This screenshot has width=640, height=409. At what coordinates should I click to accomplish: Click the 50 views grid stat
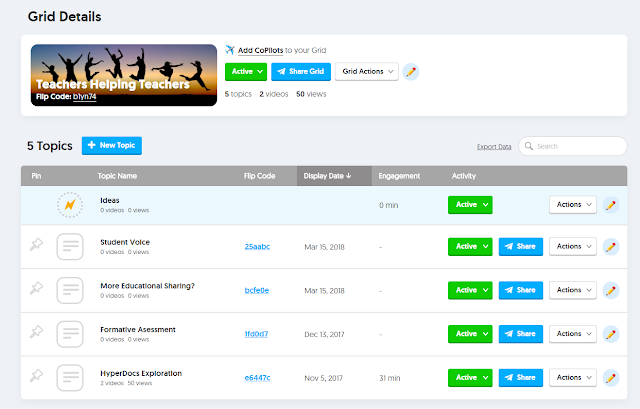(311, 94)
